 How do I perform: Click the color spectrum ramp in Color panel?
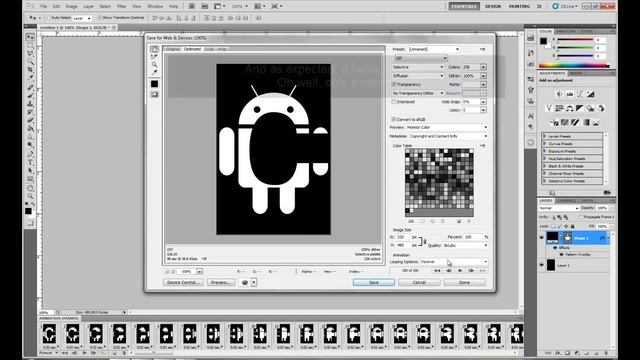pyautogui.click(x=574, y=65)
